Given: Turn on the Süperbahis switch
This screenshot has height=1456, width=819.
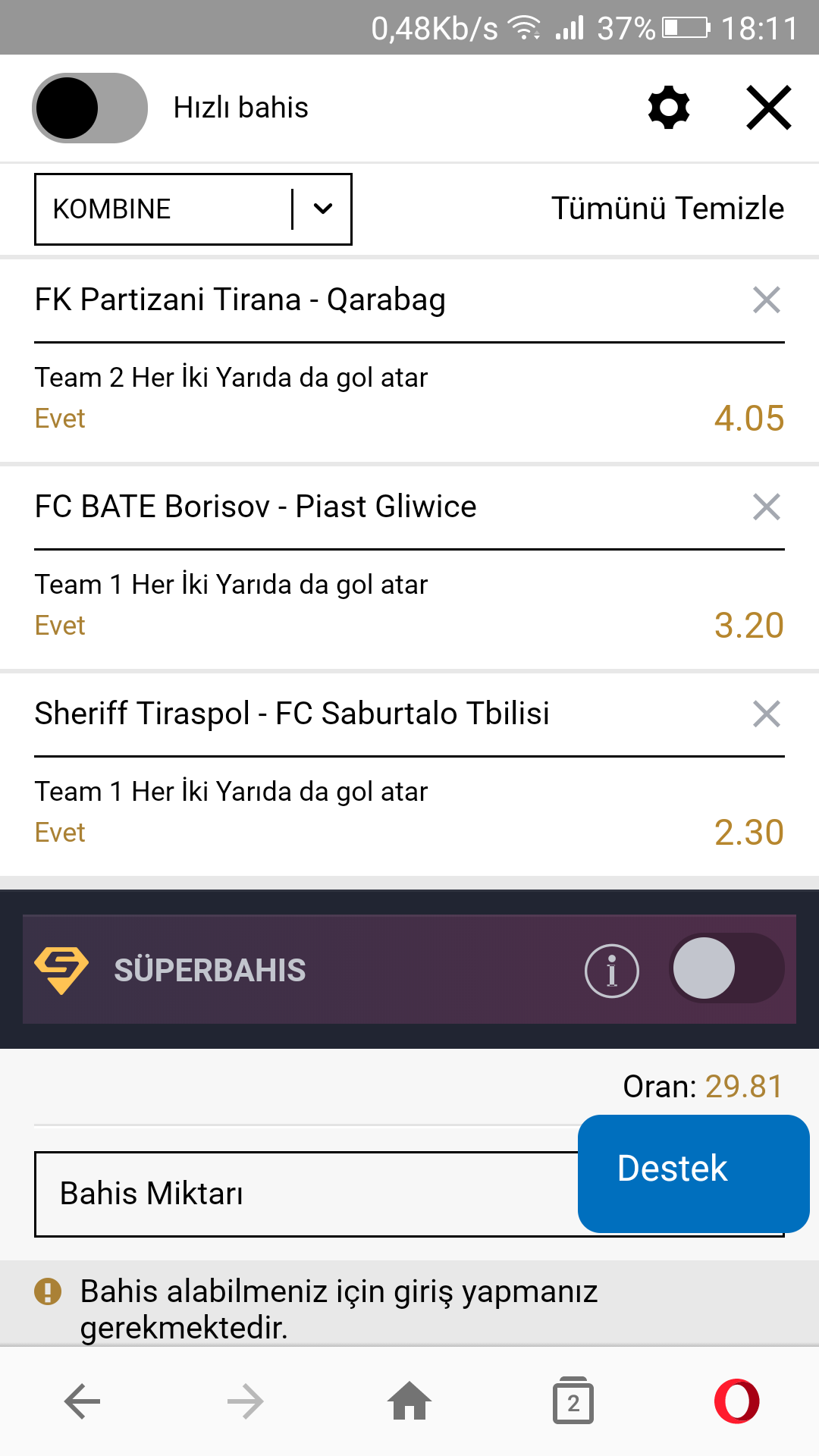Looking at the screenshot, I should [726, 968].
